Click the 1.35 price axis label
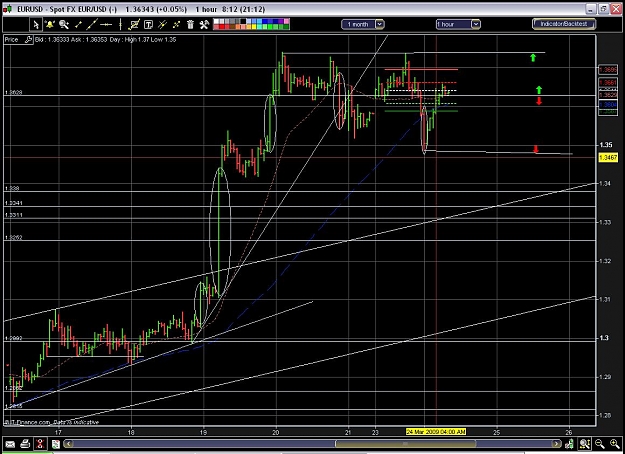 coord(605,145)
